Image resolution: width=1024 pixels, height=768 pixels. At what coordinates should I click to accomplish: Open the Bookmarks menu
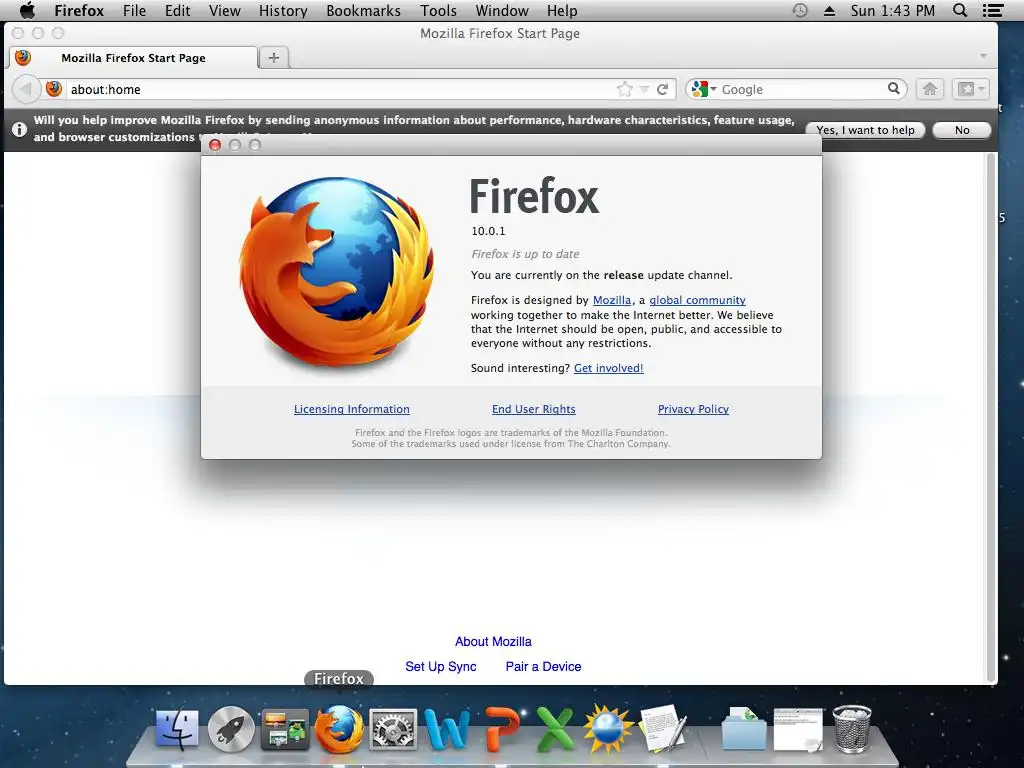click(x=363, y=10)
